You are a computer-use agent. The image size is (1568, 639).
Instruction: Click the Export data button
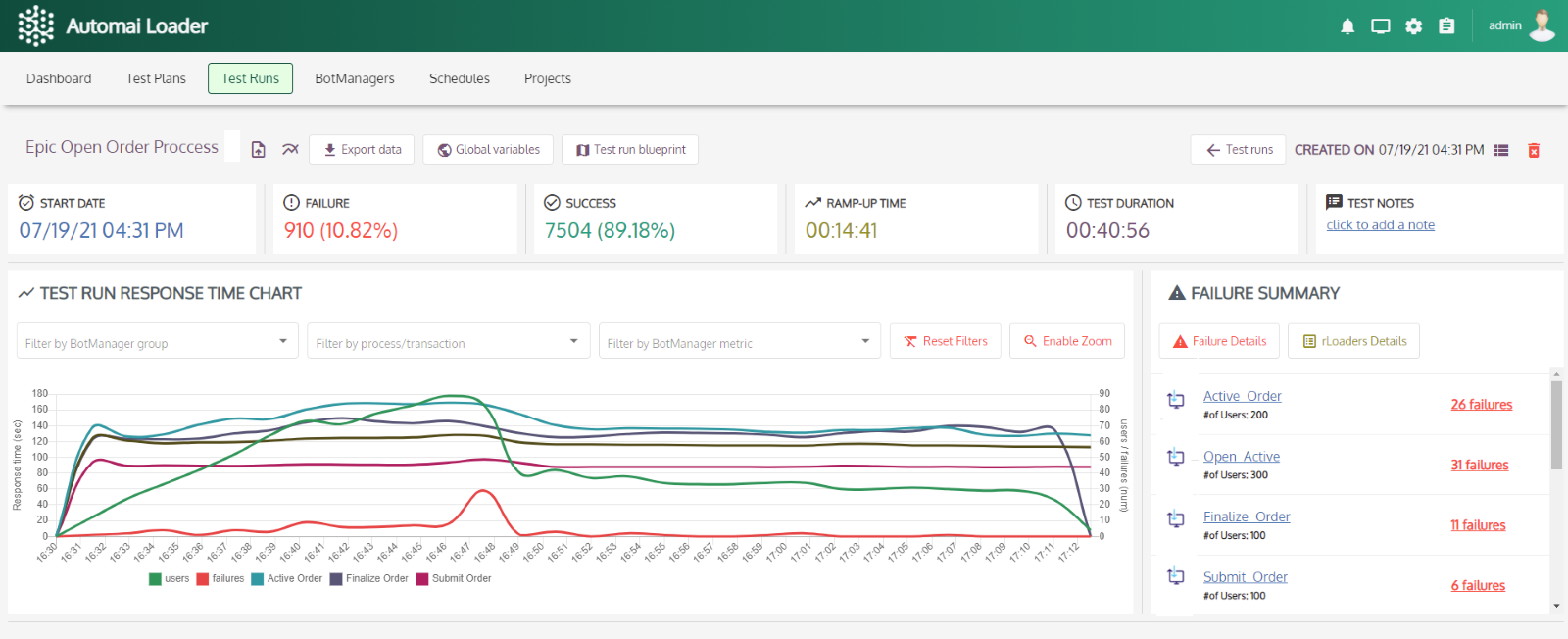362,150
